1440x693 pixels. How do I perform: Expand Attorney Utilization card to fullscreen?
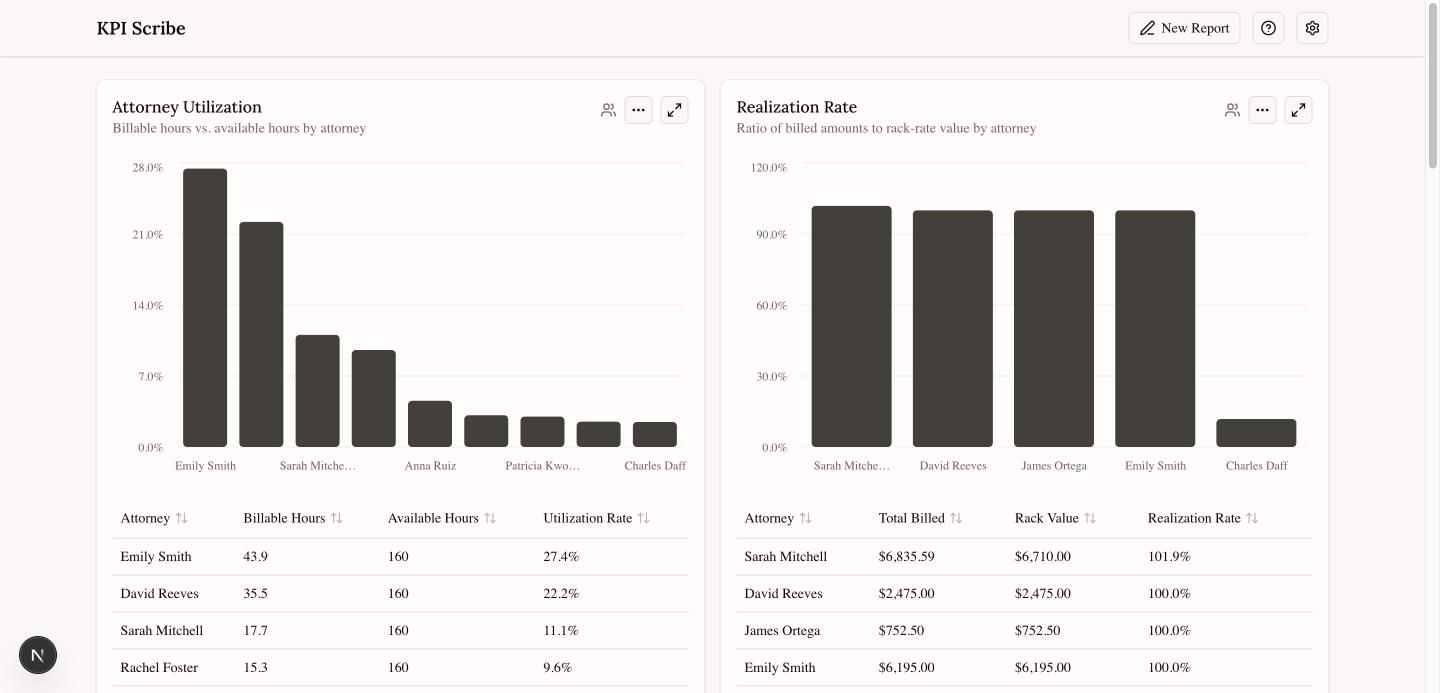(x=674, y=110)
